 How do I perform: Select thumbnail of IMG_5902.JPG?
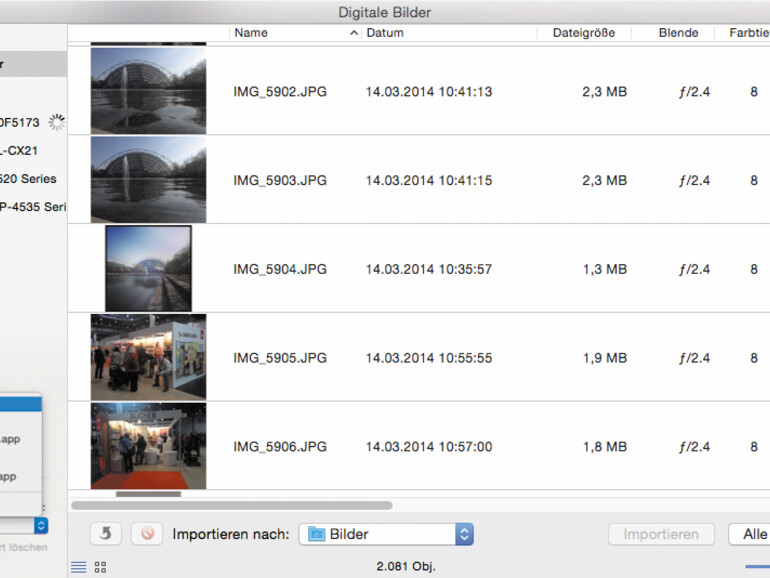click(x=148, y=90)
